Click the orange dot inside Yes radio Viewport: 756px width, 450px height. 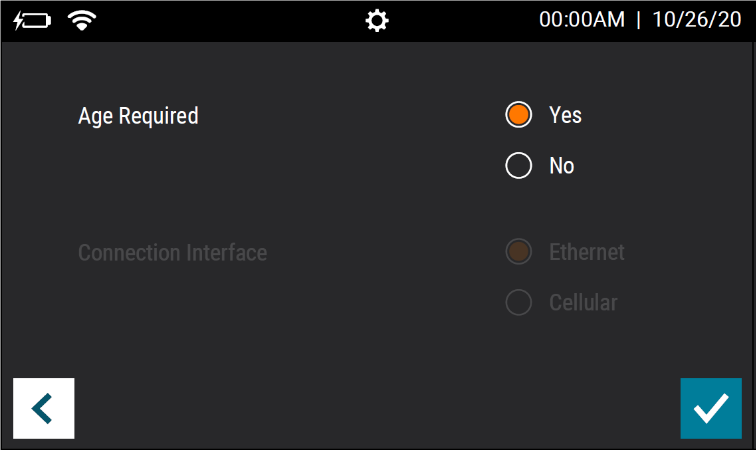coord(519,115)
